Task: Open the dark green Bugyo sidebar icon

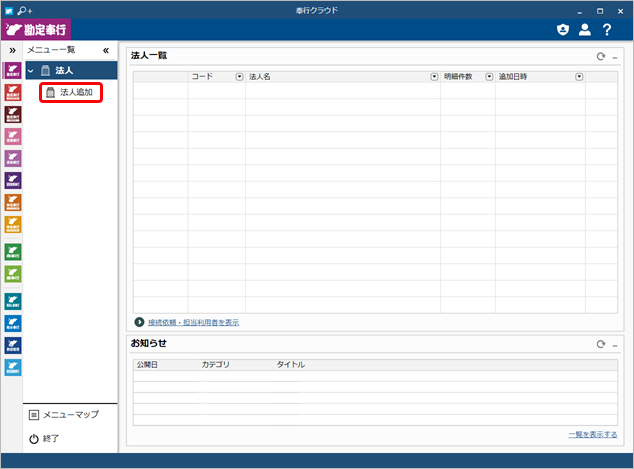Action: click(13, 252)
